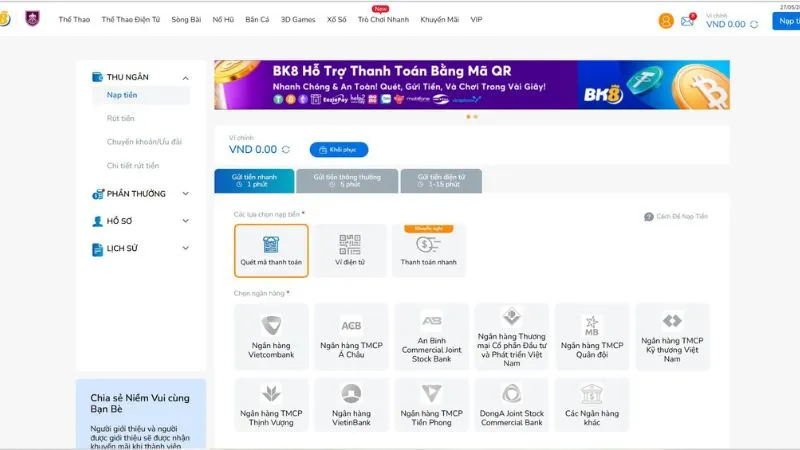800x450 pixels.
Task: Open the VIP menu
Action: 476,19
